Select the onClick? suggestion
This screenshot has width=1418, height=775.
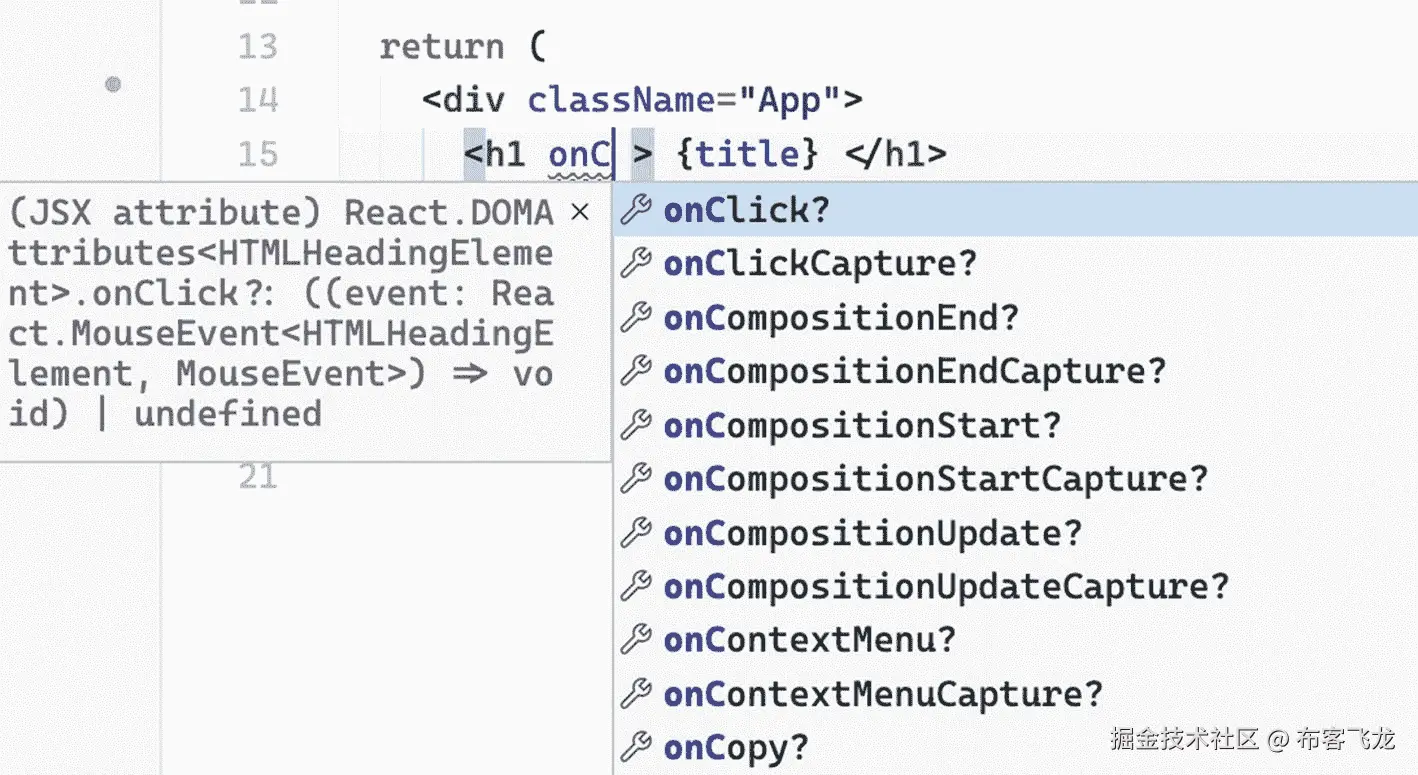point(1015,210)
